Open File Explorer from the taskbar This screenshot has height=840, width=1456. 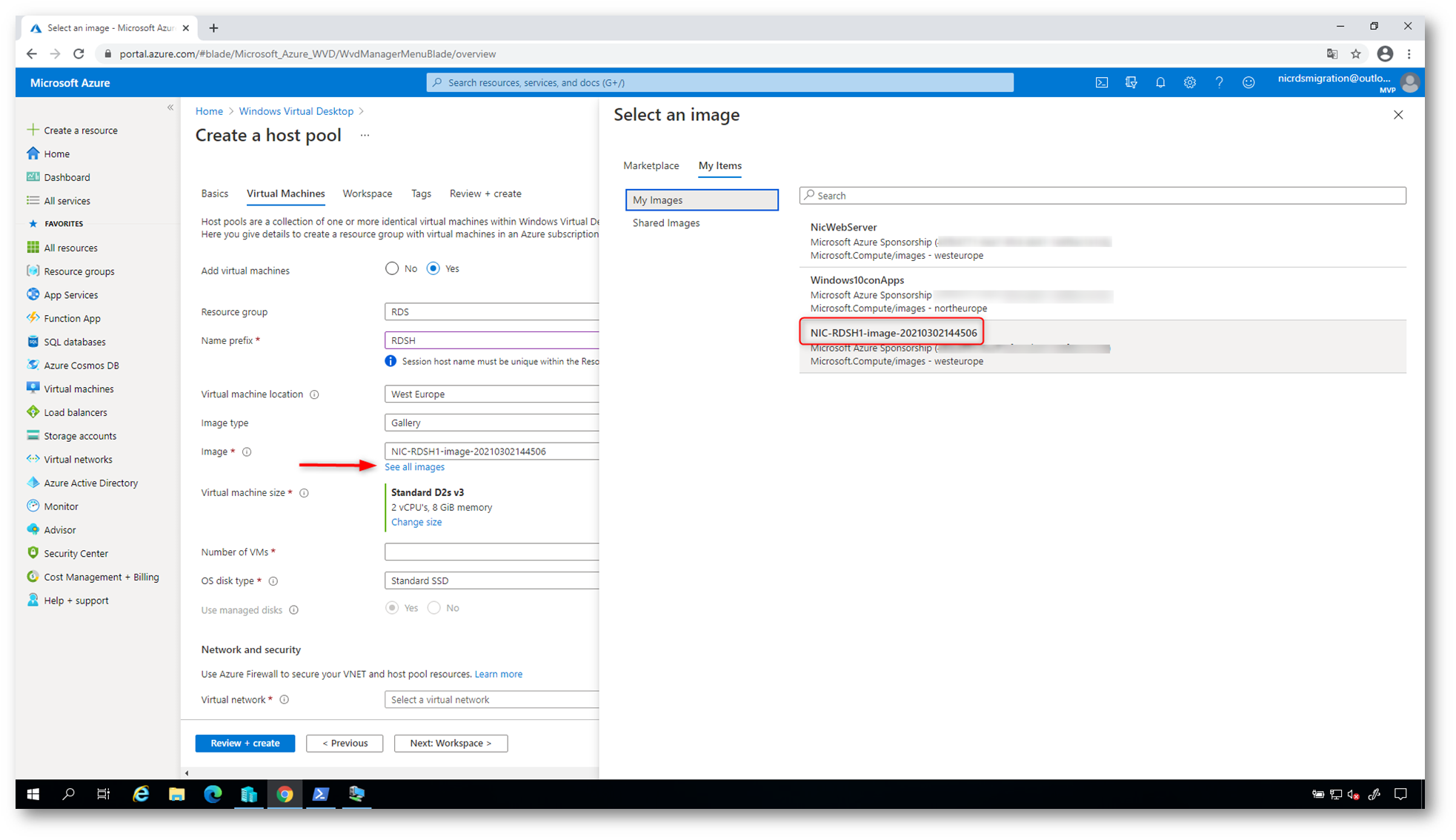pyautogui.click(x=176, y=794)
